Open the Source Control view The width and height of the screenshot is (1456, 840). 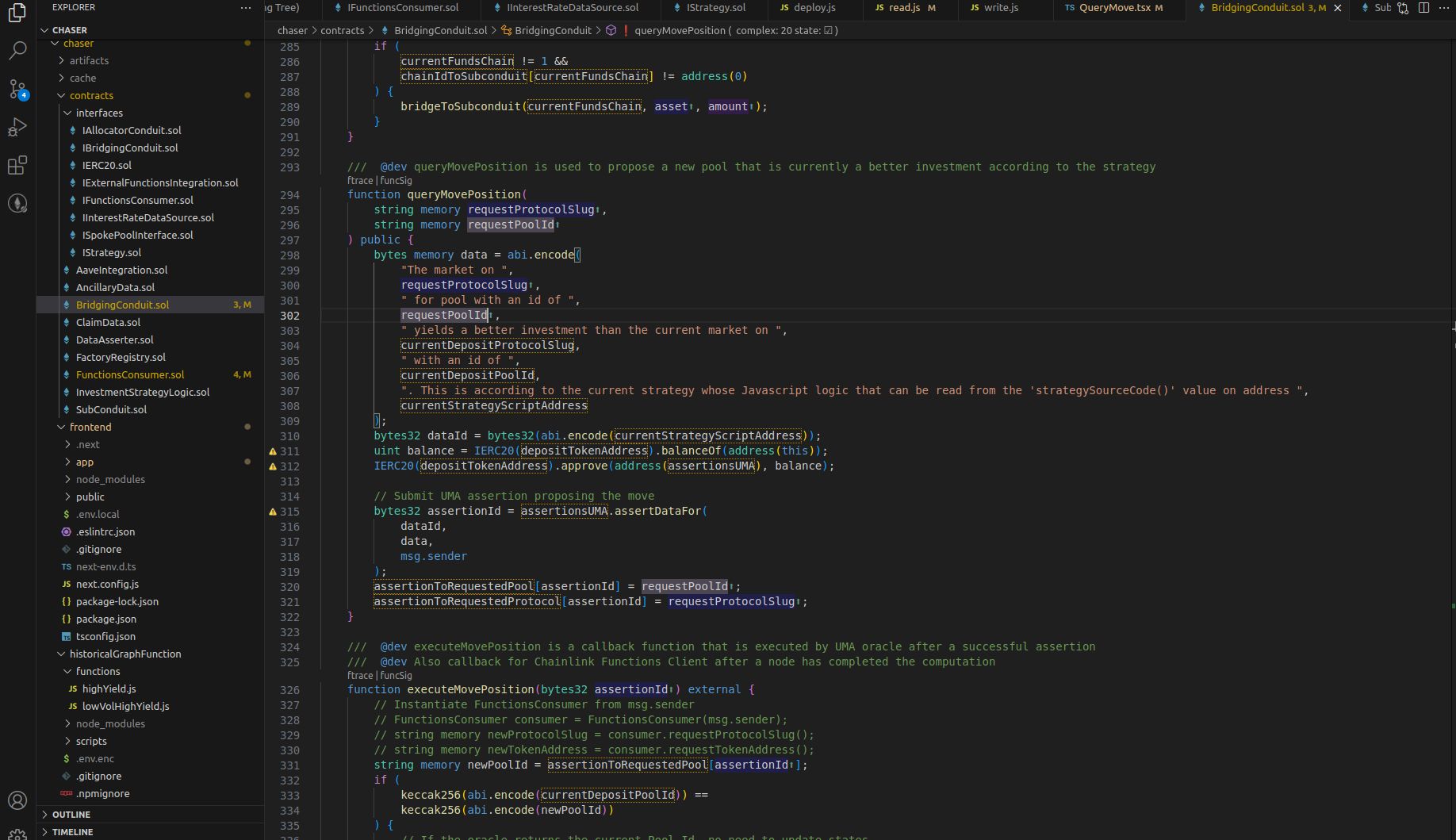17,88
